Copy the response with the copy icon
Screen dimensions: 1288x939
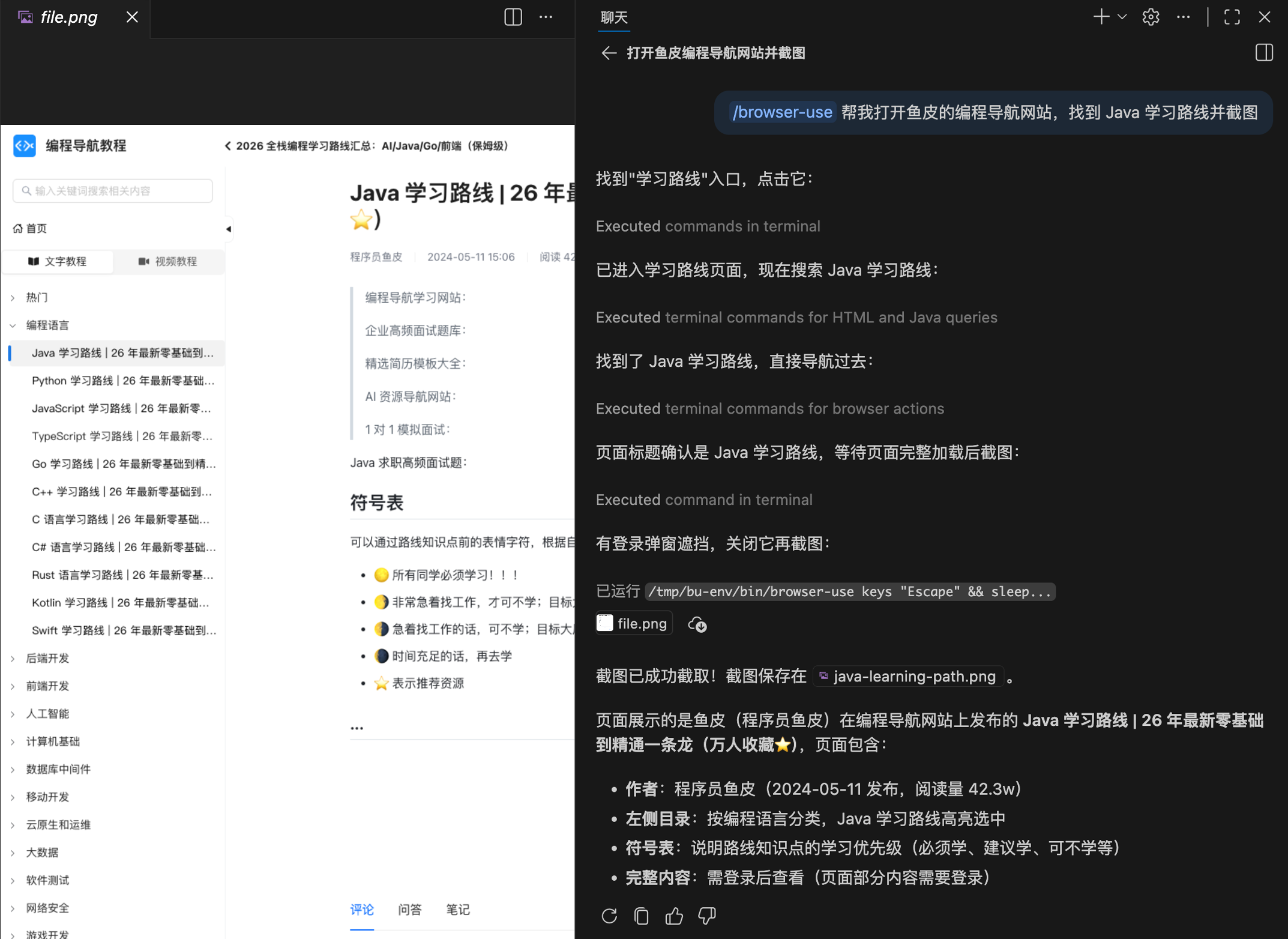(x=642, y=916)
